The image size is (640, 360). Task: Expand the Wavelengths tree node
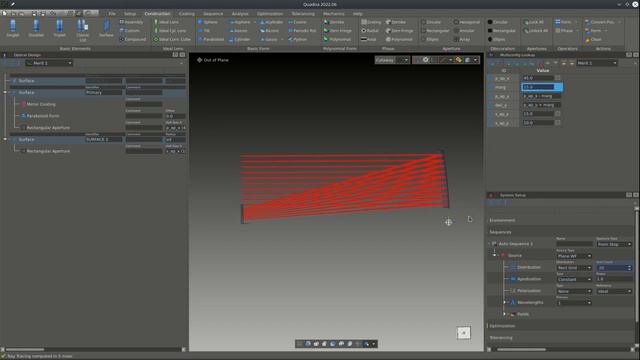504,302
